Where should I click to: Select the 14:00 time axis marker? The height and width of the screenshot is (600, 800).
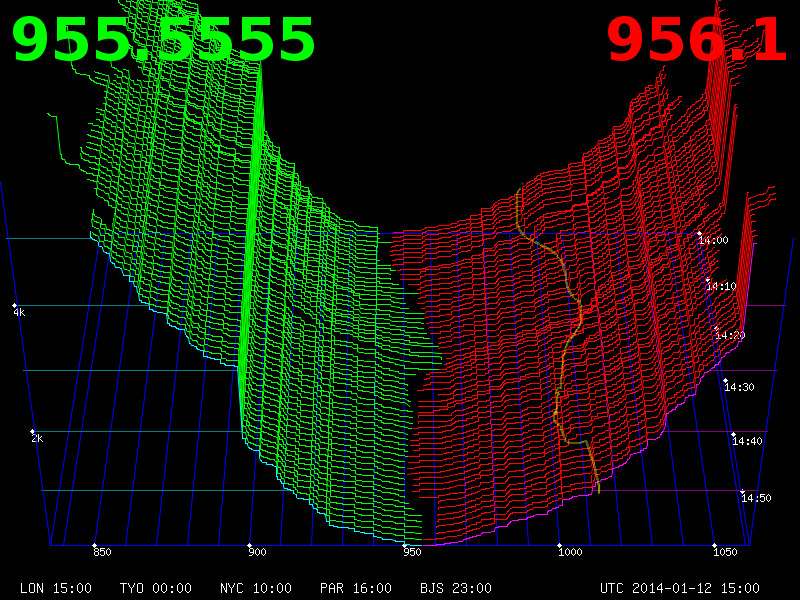click(x=713, y=240)
